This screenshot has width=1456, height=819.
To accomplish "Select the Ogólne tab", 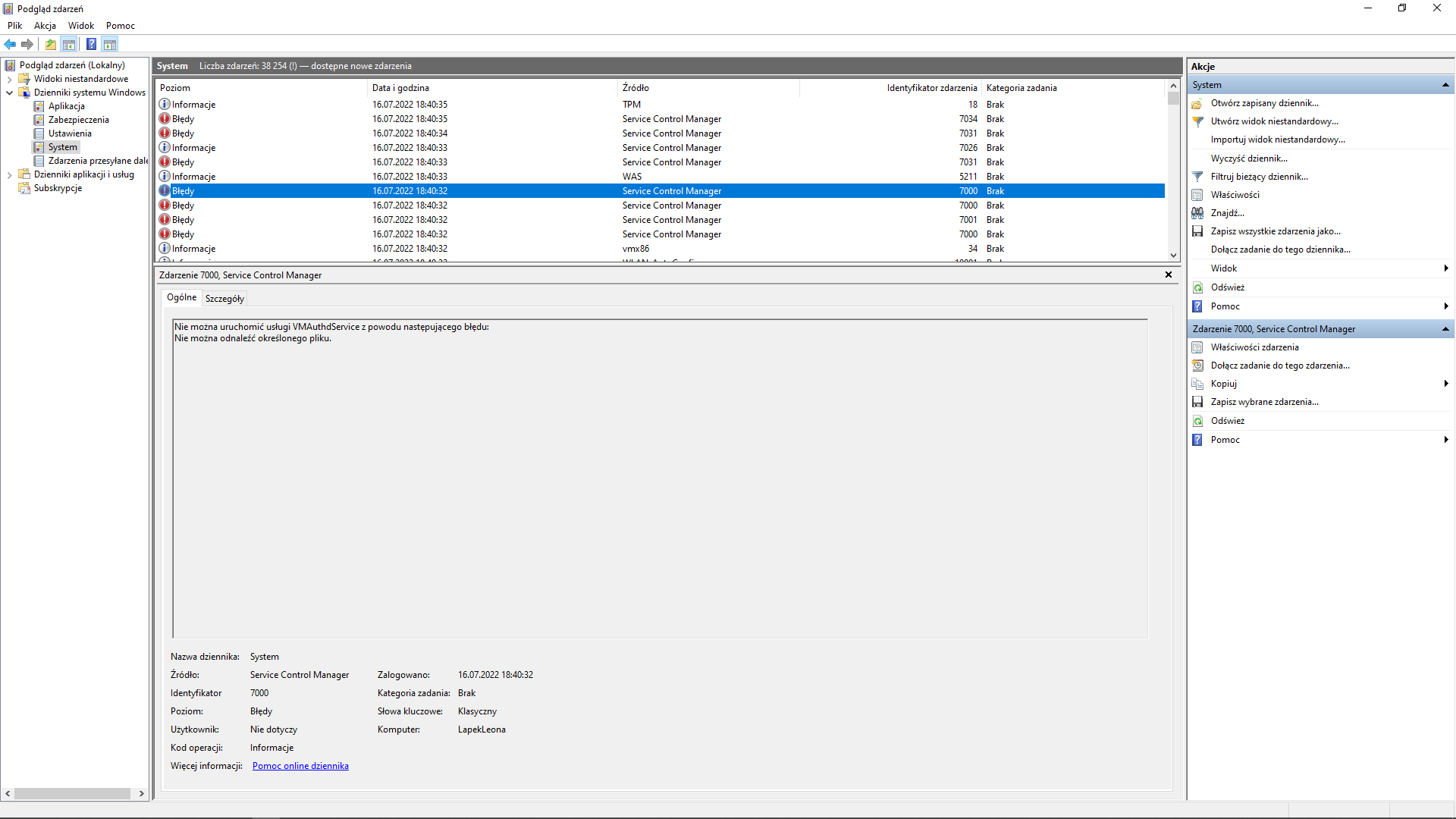I will (182, 297).
